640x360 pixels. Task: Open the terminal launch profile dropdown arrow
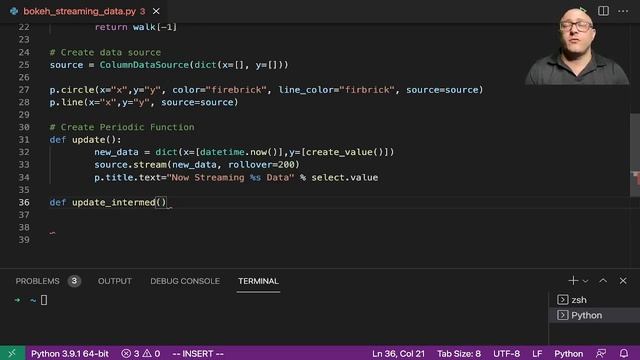(585, 281)
